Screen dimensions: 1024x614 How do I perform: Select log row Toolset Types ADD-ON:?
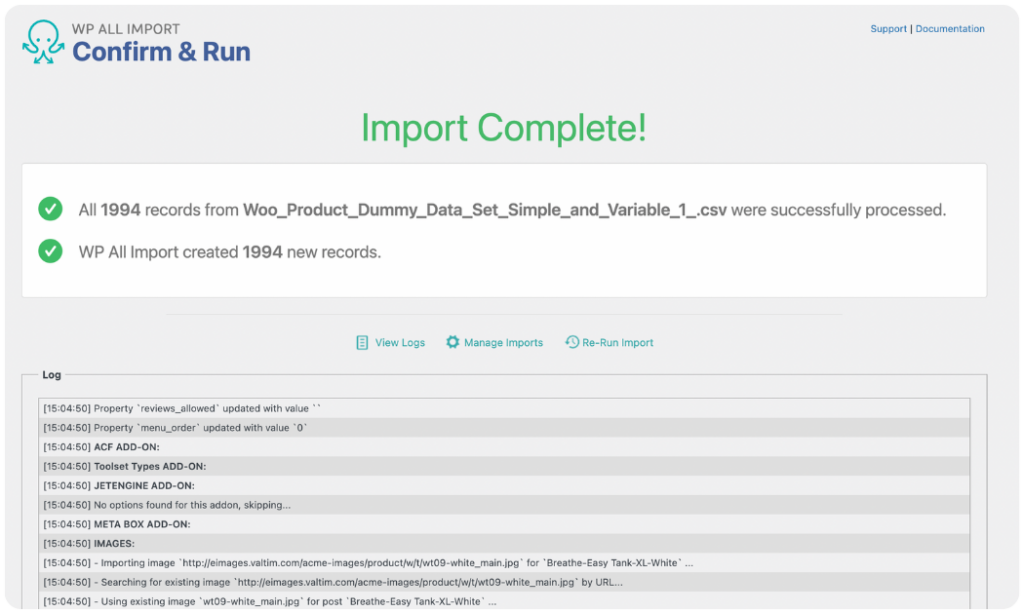[504, 466]
